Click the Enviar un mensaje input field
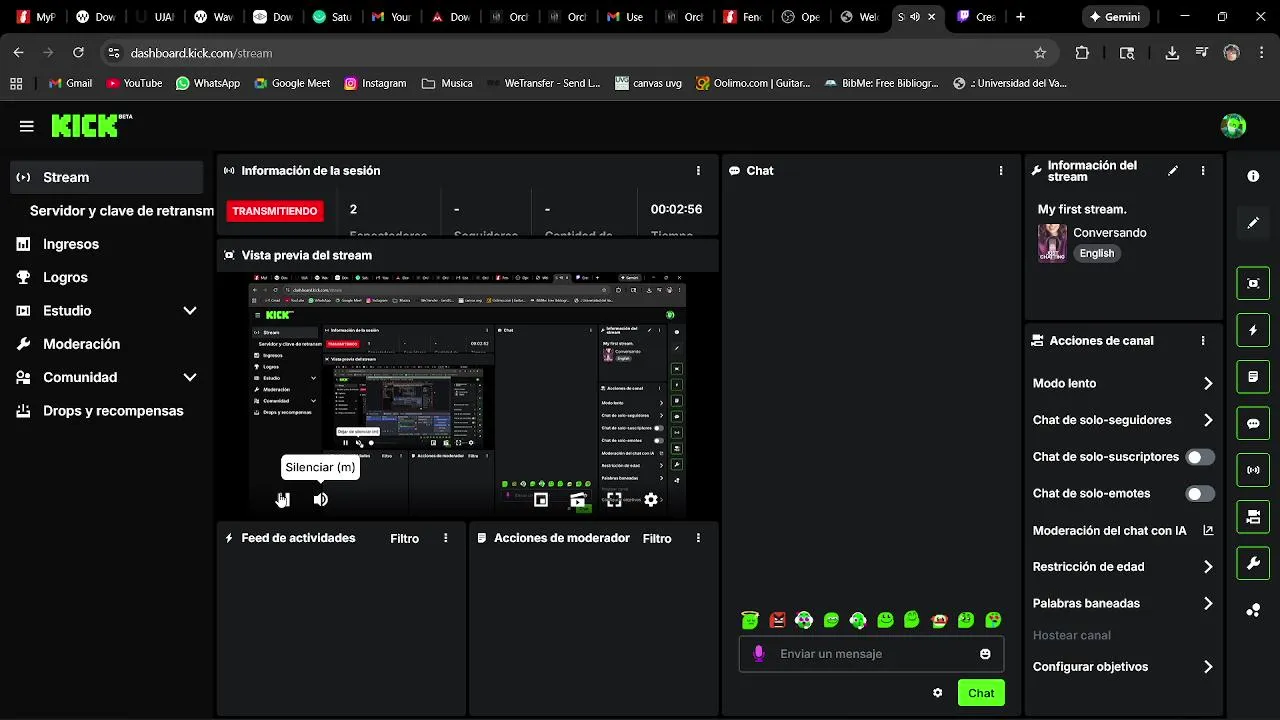 [x=871, y=654]
